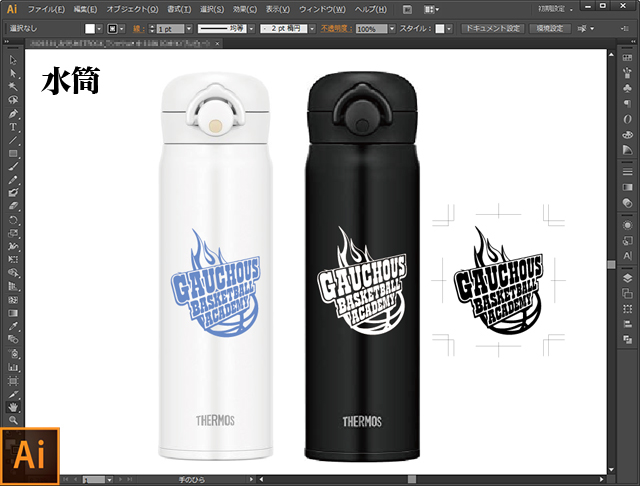The image size is (640, 486).
Task: Select the Symbol Sprayer tool
Action: coord(13,353)
